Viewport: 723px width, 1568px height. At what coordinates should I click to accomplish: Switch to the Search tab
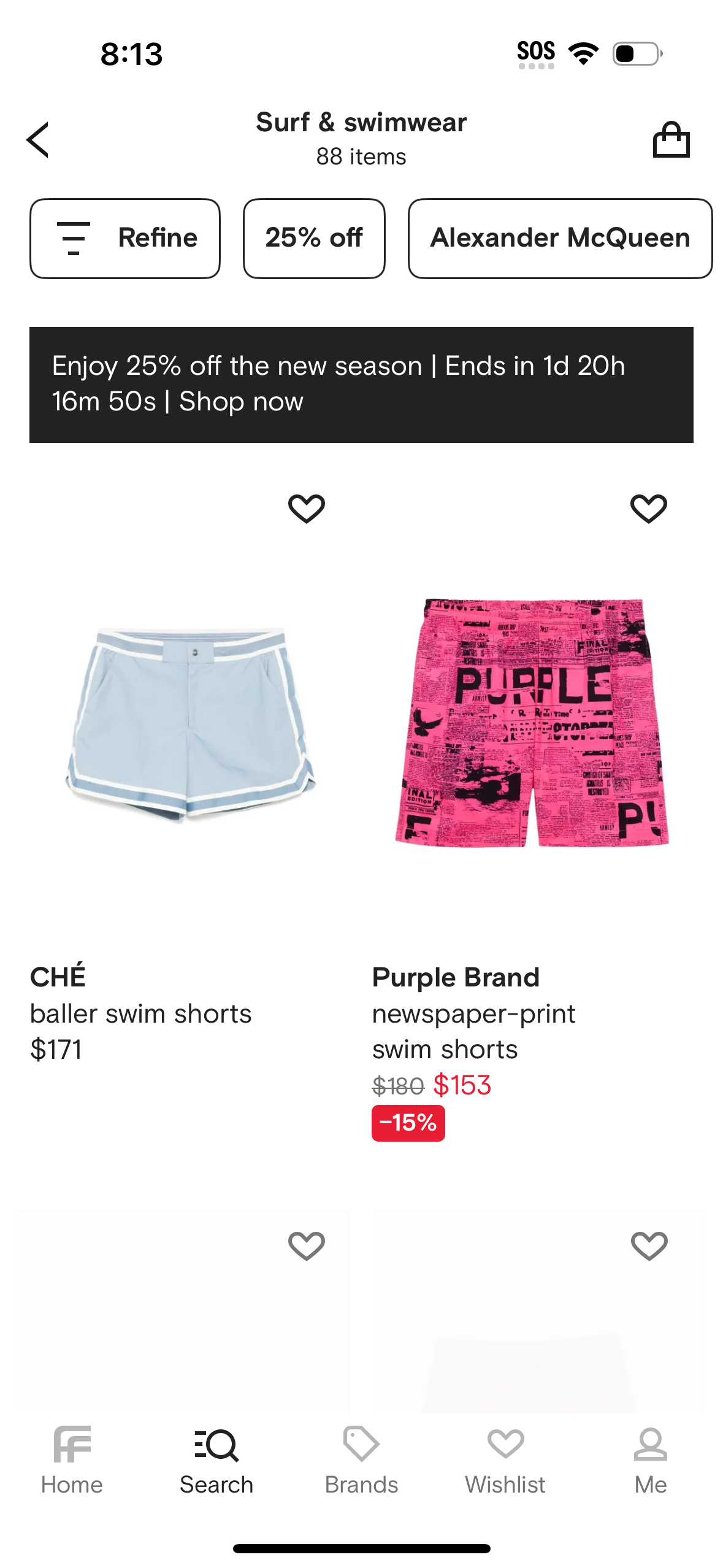pos(216,1460)
